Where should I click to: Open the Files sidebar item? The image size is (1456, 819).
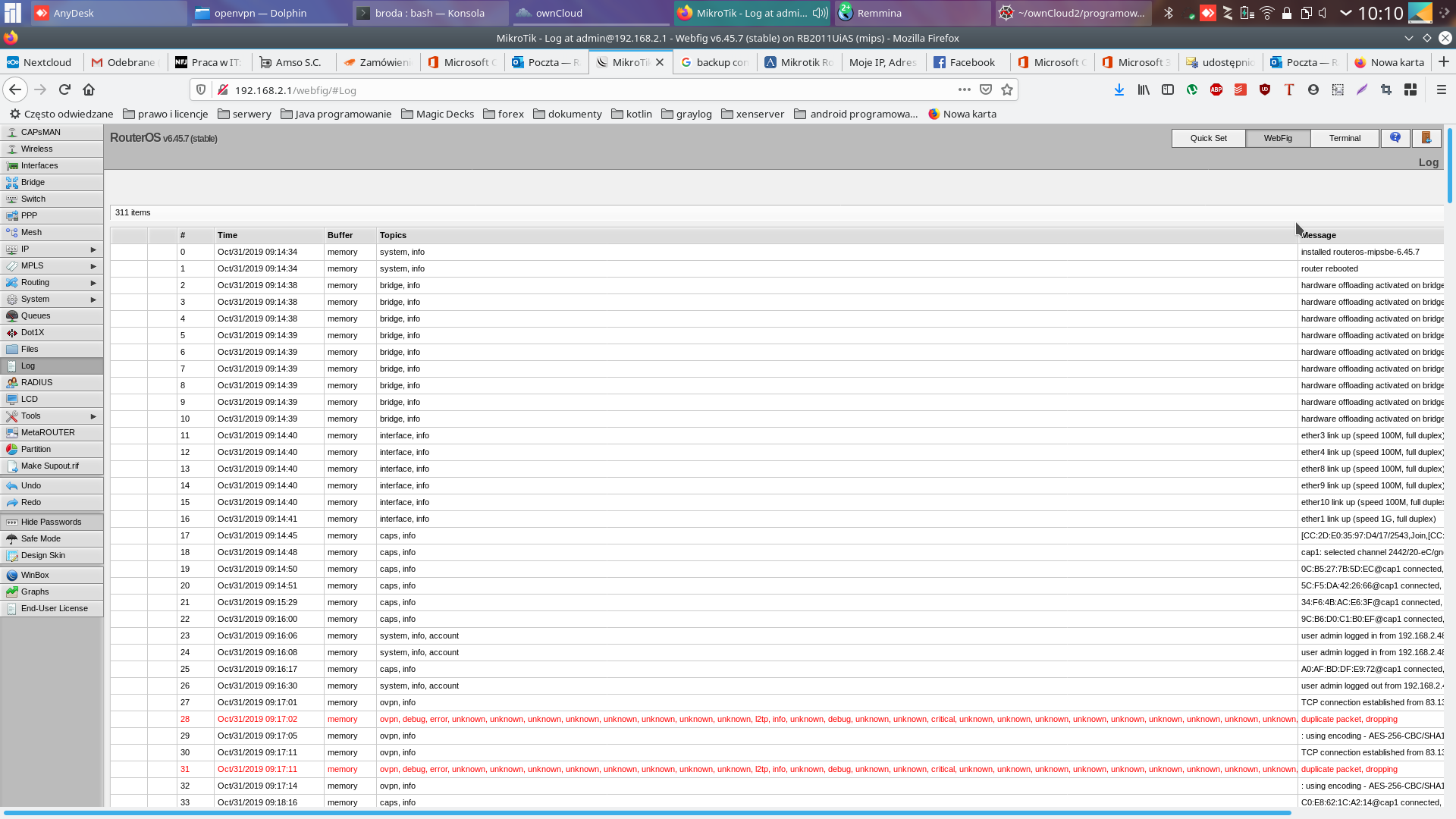coord(30,350)
